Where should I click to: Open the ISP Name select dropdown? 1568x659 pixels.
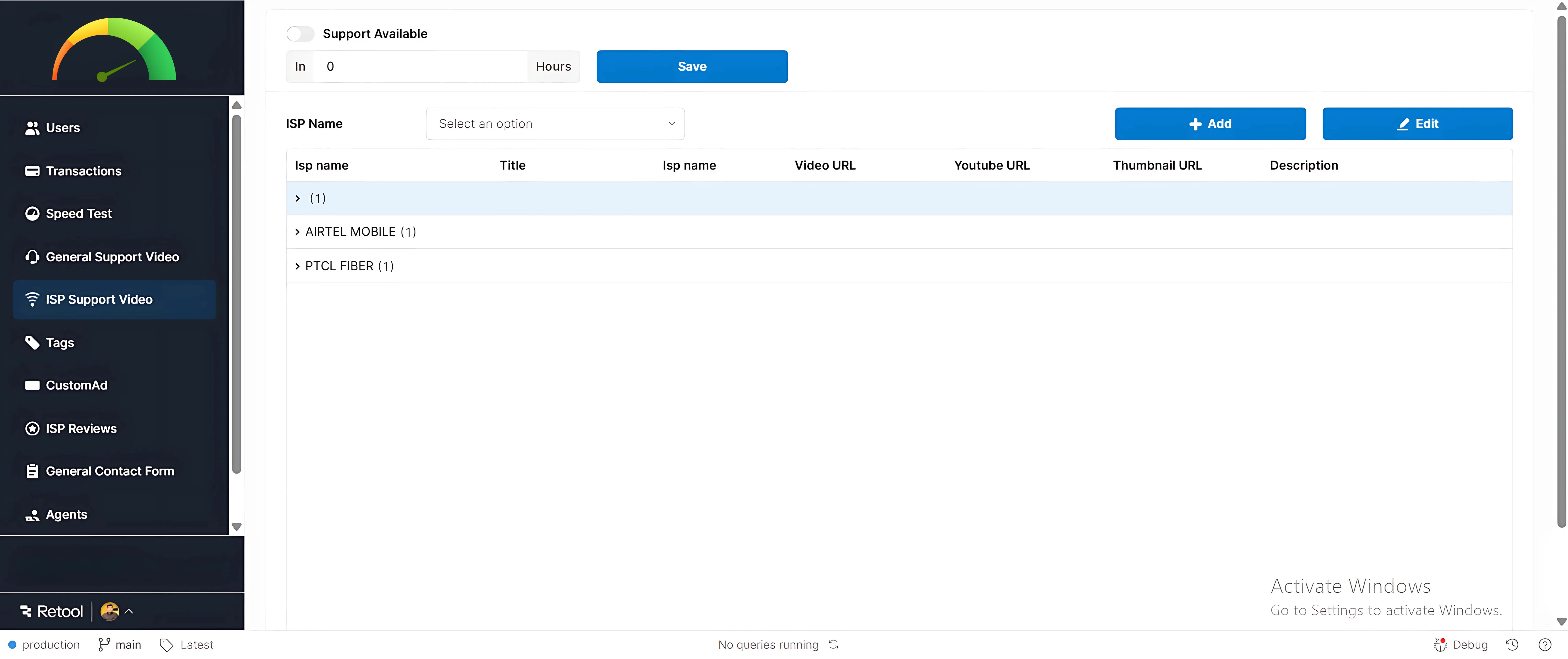[x=555, y=123]
